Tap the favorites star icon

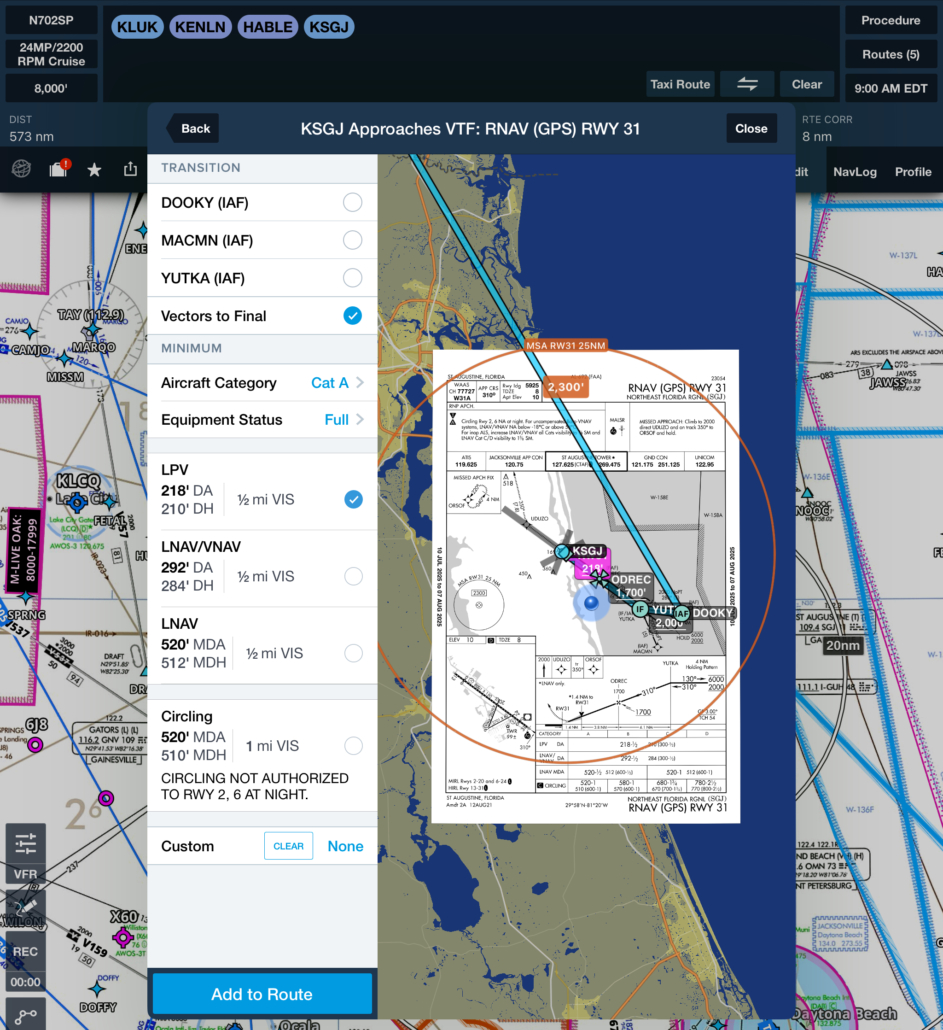coord(95,170)
